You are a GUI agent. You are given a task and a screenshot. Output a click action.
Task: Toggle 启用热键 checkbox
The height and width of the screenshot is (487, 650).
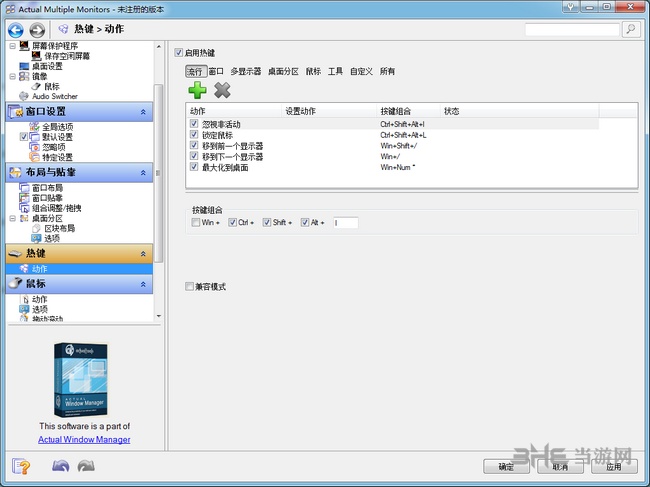pyautogui.click(x=179, y=53)
